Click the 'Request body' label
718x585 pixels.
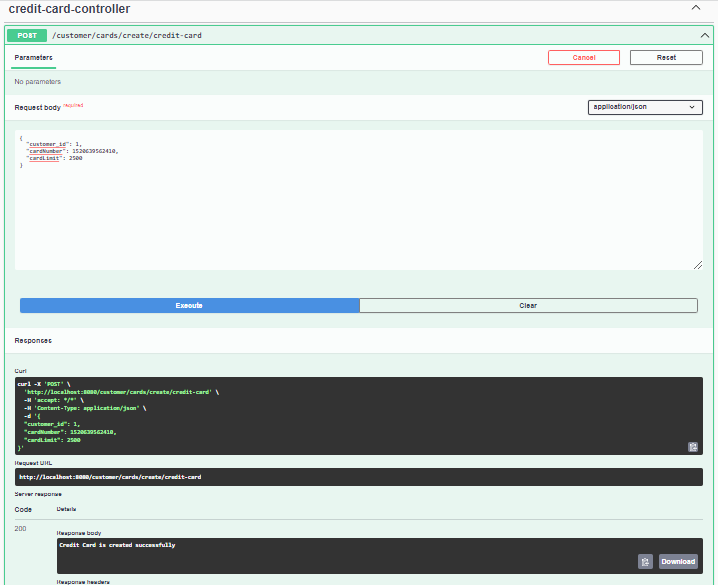[38, 108]
